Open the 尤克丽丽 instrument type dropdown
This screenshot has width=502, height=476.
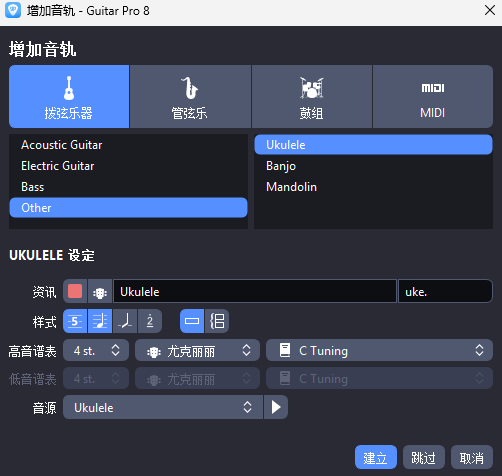pyautogui.click(x=197, y=350)
